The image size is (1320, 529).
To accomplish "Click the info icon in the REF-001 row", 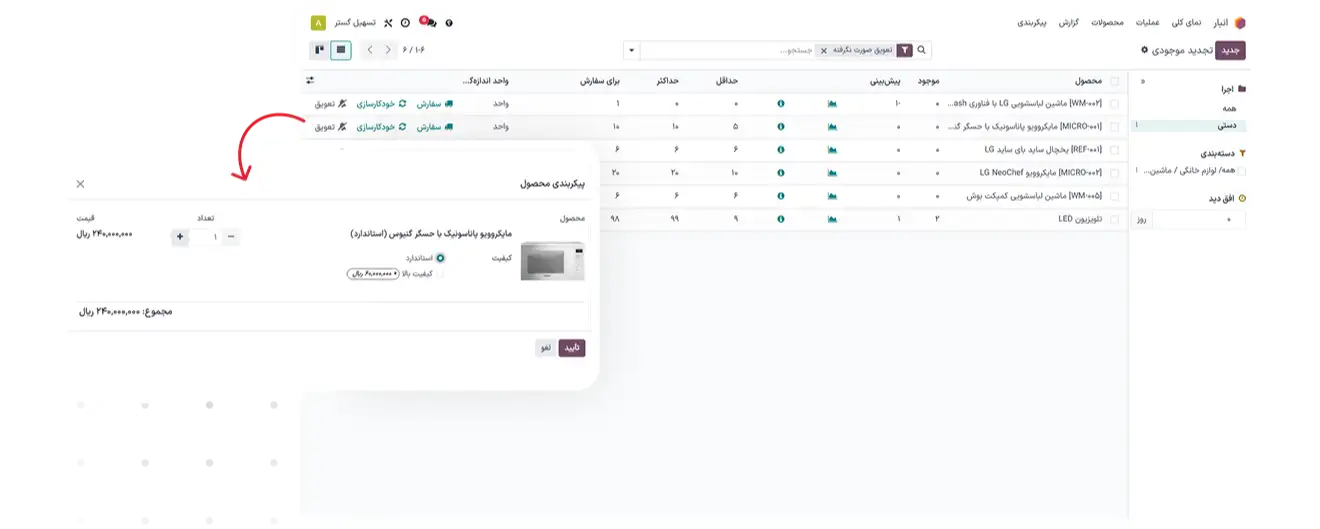I will [x=781, y=149].
